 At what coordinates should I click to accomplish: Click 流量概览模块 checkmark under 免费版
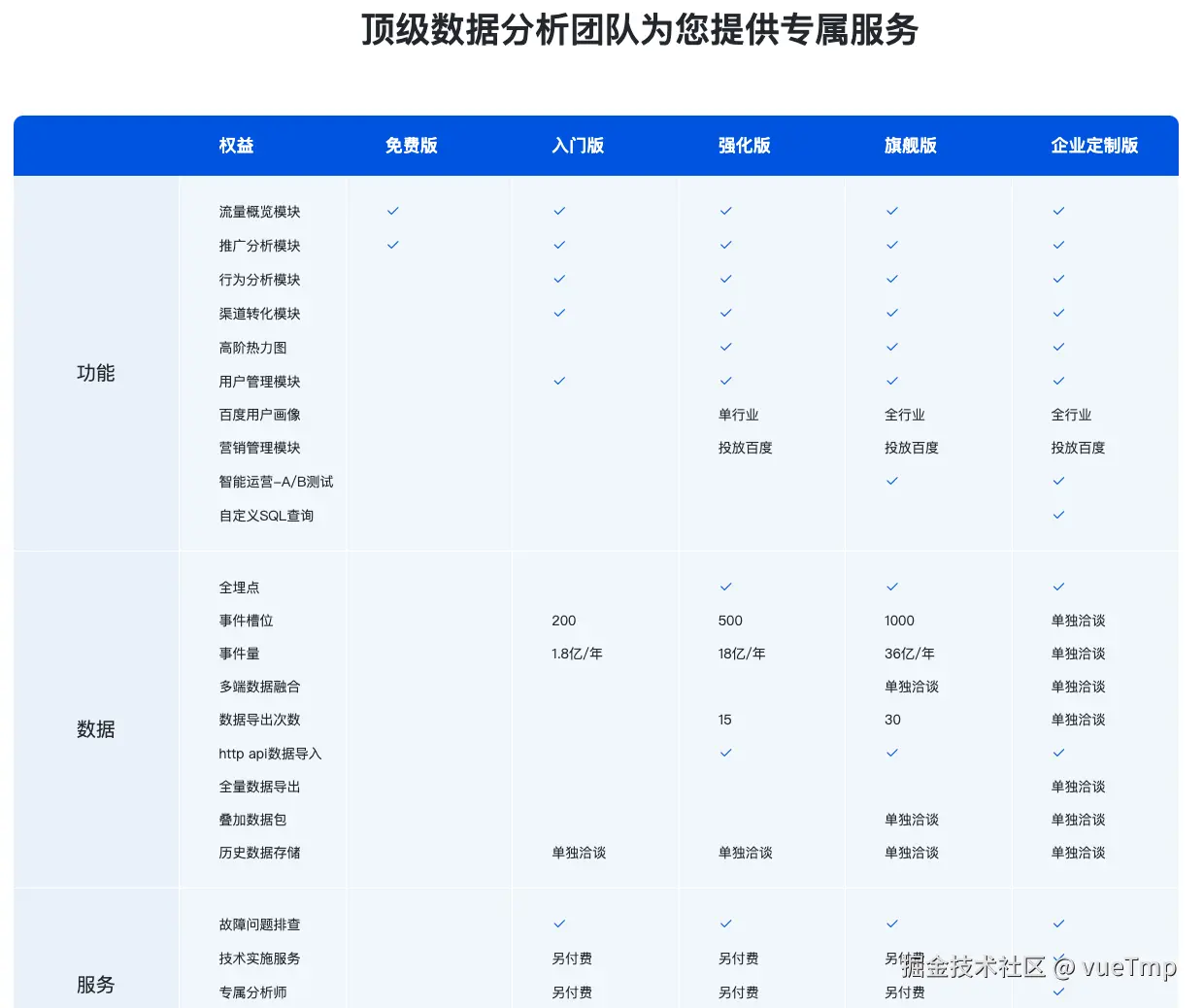393,211
